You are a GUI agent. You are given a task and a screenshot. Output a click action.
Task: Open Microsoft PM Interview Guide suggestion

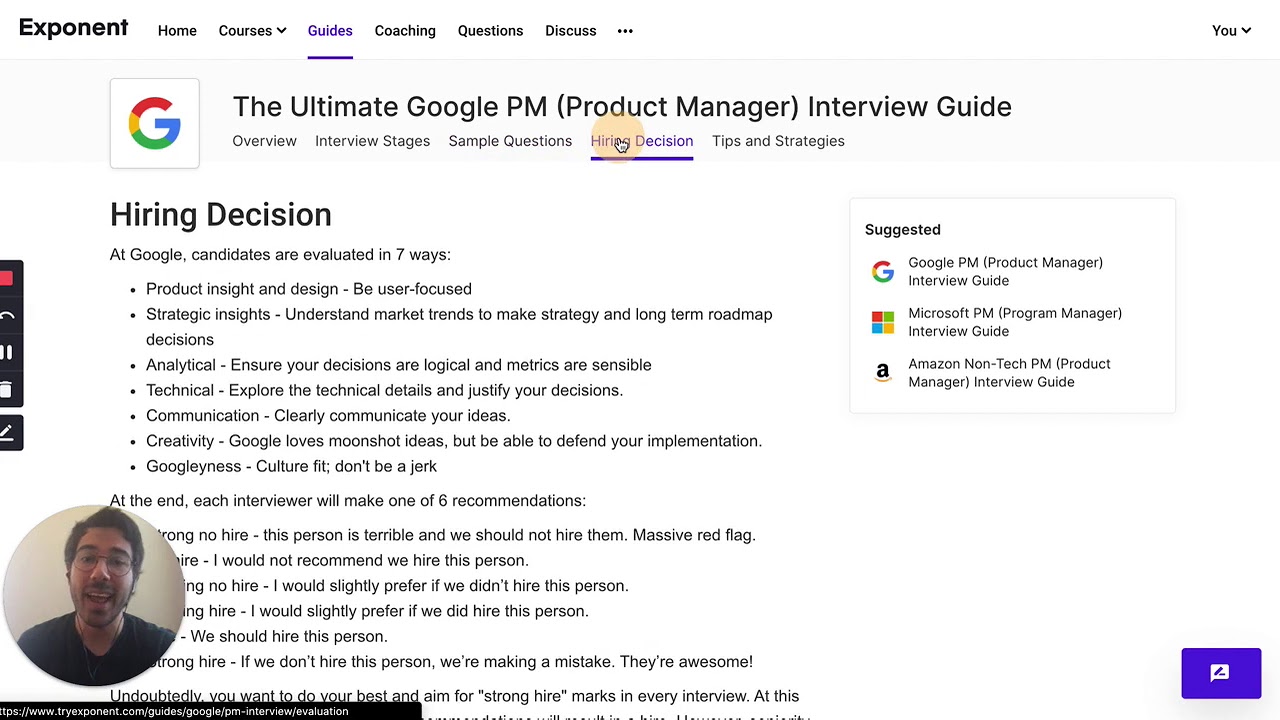[x=1015, y=322]
